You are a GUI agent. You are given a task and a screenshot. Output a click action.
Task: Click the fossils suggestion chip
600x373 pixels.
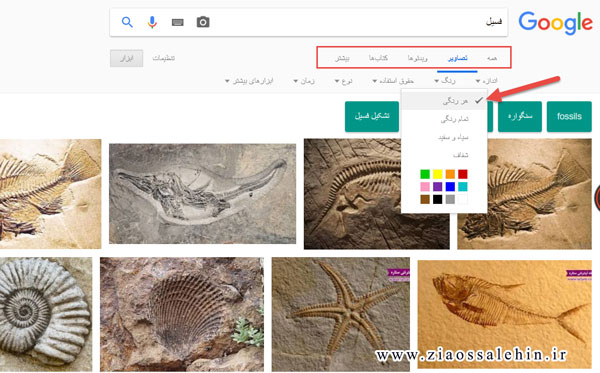click(x=569, y=117)
